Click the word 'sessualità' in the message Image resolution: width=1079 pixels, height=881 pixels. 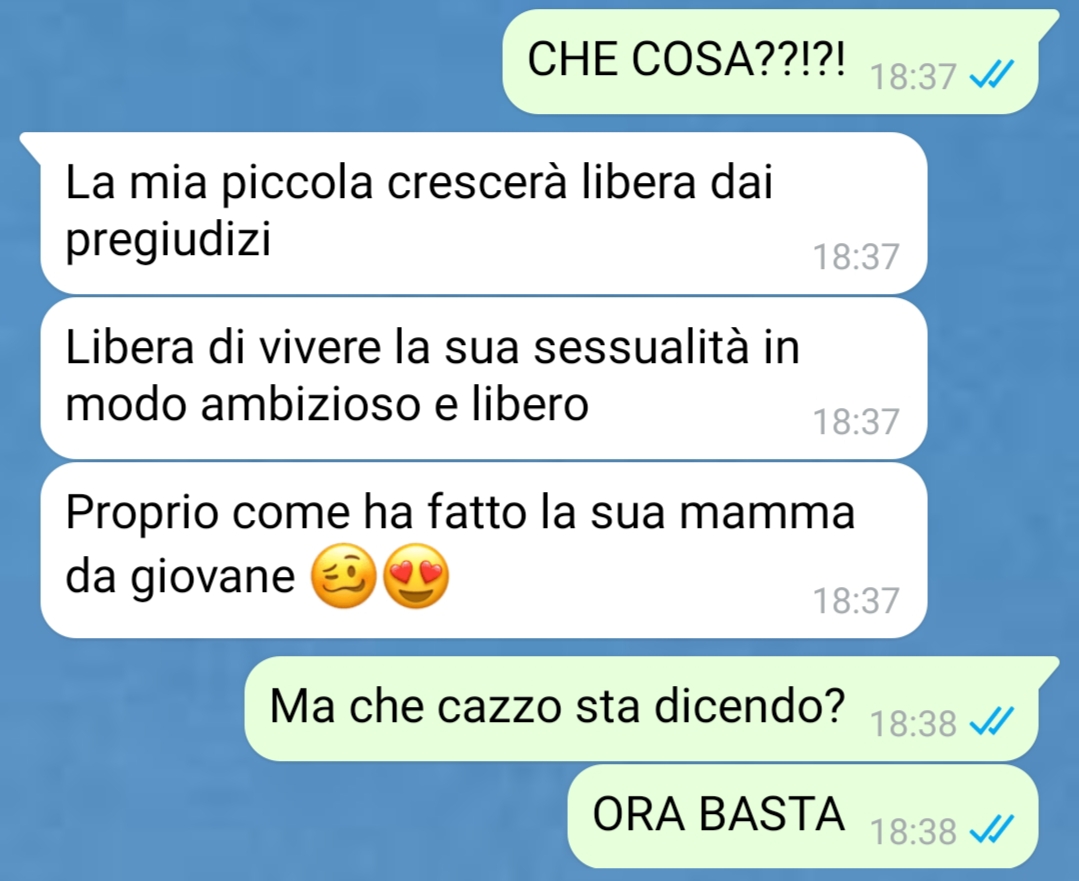coord(641,347)
